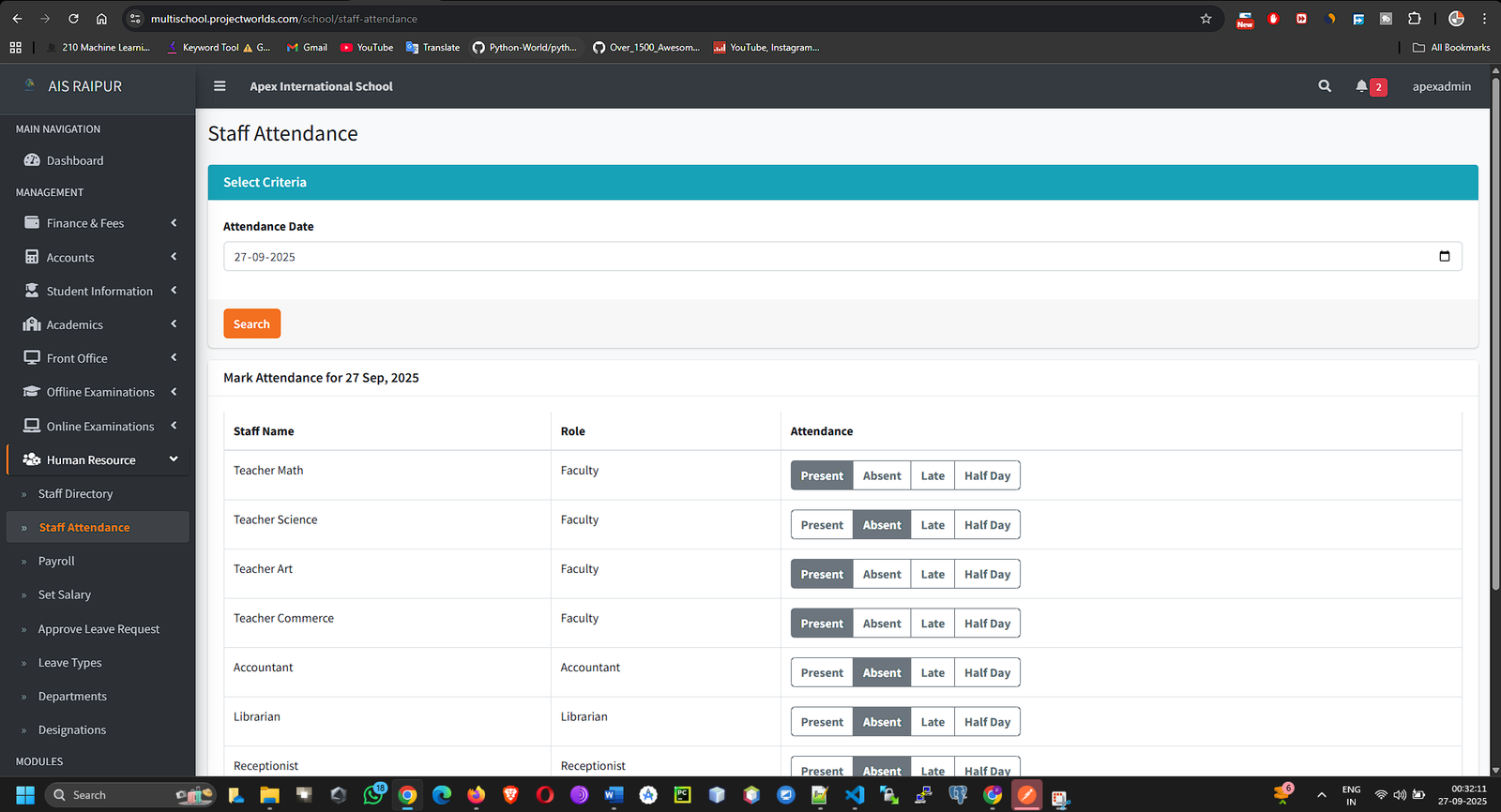Open Payroll in the sidebar
1501x812 pixels.
(x=56, y=562)
